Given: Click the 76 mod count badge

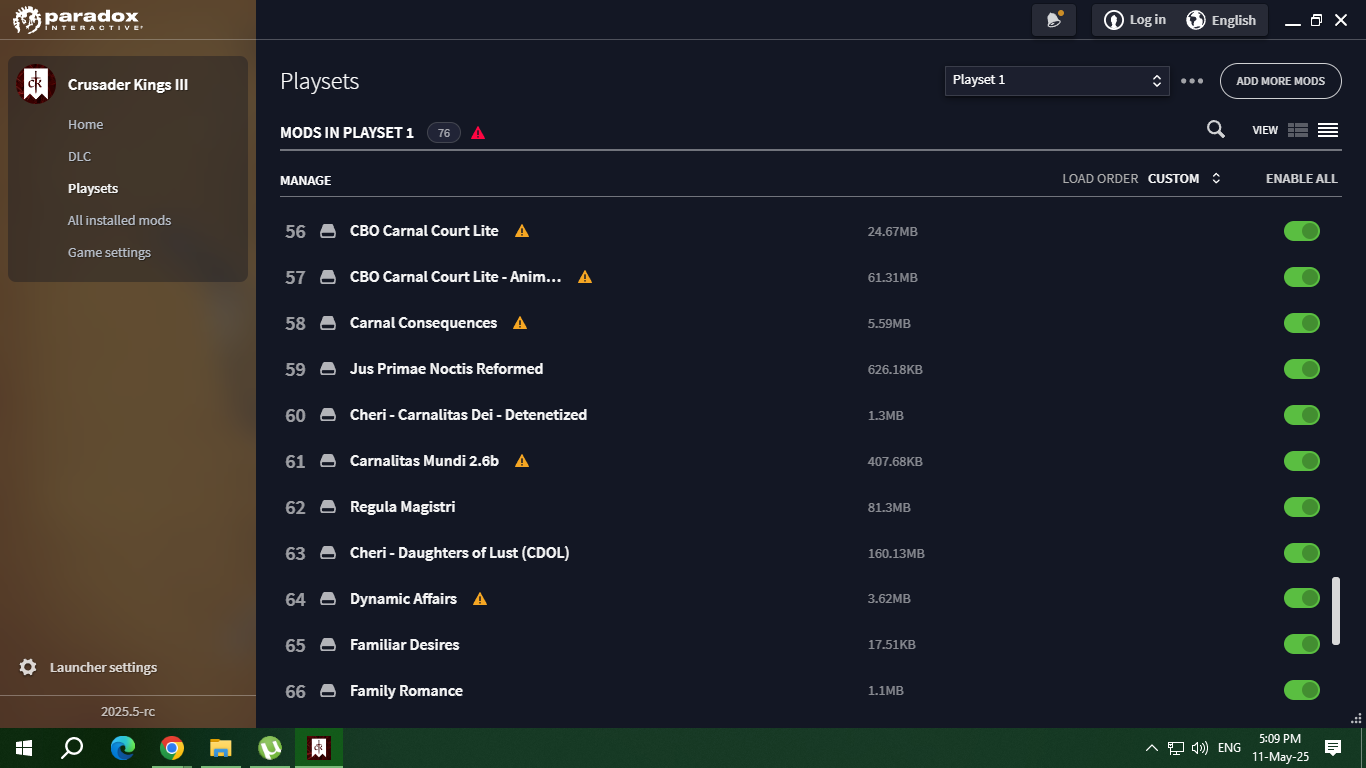Looking at the screenshot, I should pyautogui.click(x=444, y=132).
